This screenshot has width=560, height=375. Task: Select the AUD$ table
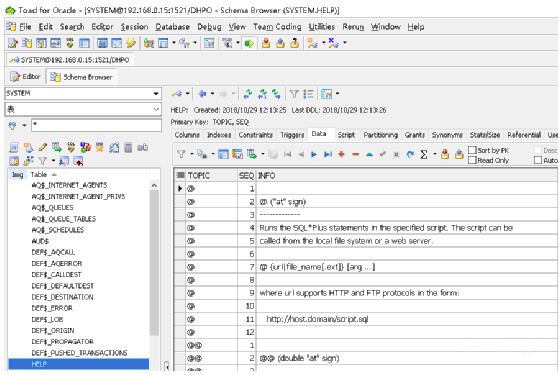pyautogui.click(x=40, y=241)
